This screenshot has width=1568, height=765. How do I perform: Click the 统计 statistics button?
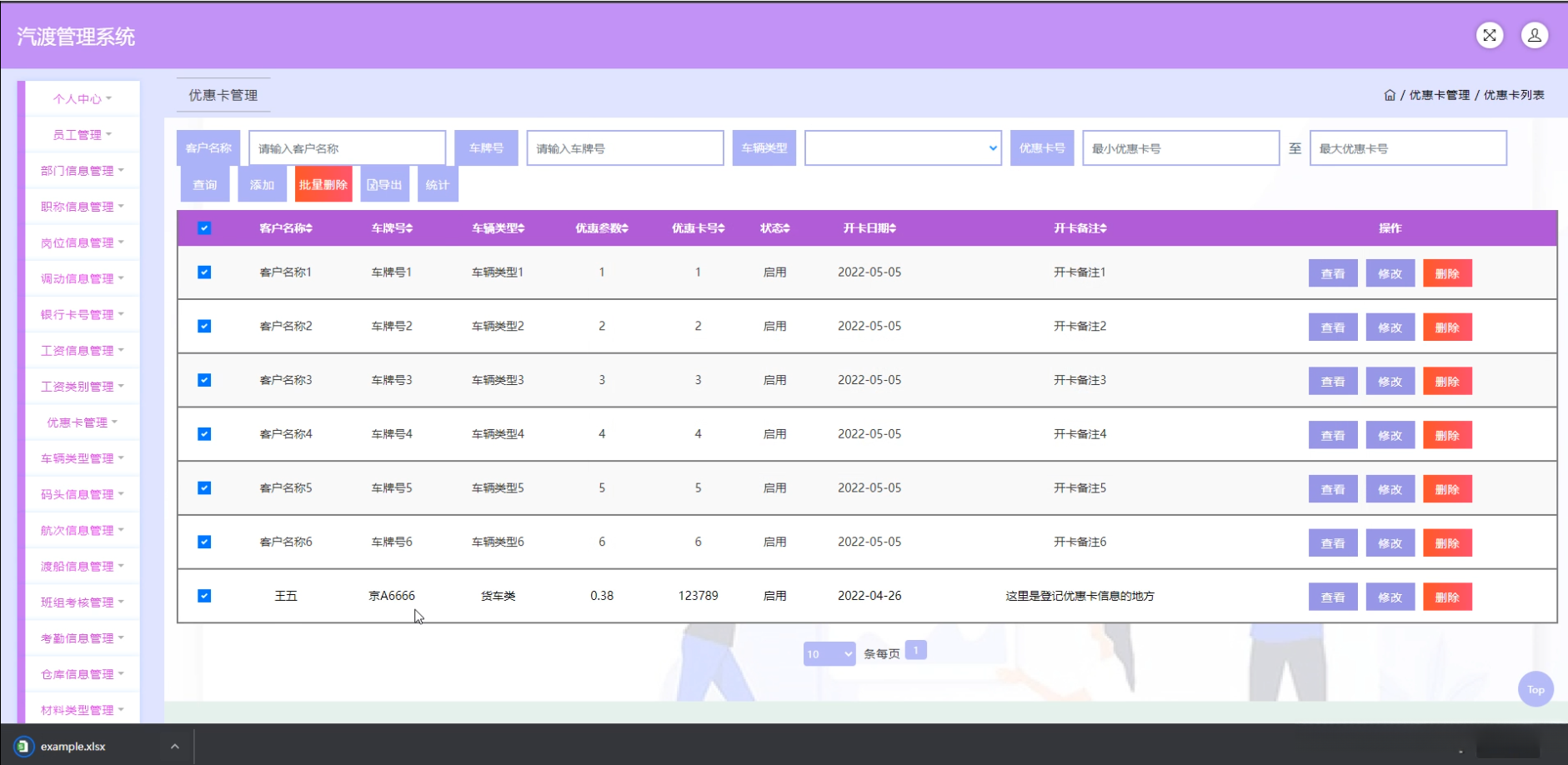[437, 184]
